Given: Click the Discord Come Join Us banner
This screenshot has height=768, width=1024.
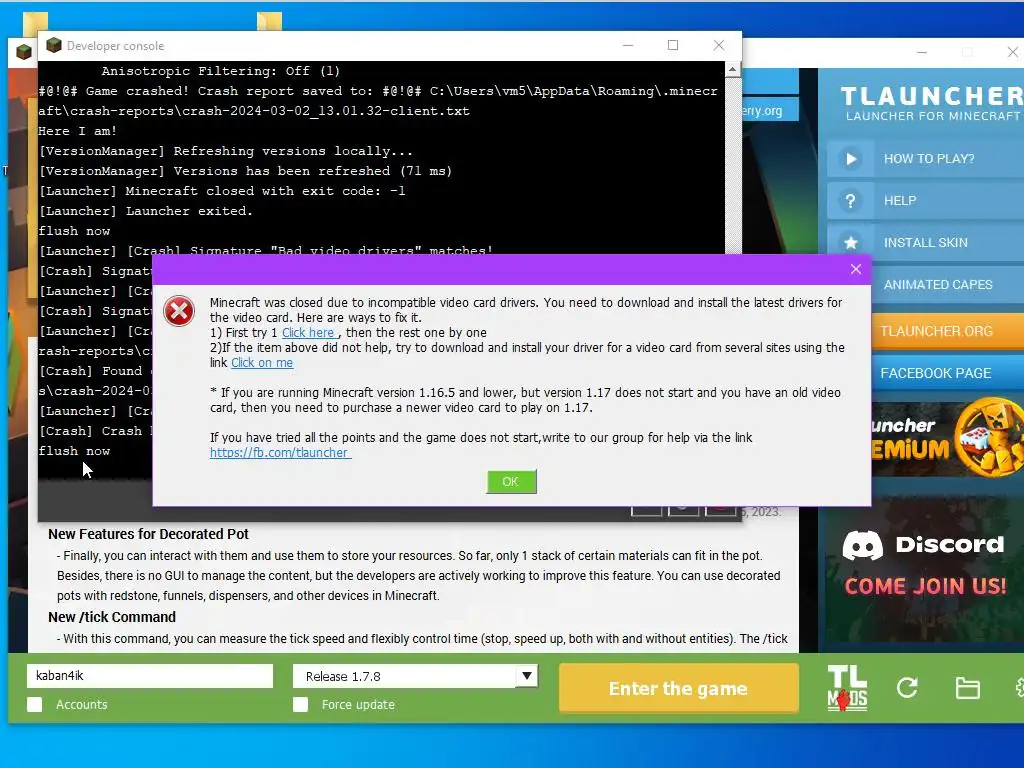Looking at the screenshot, I should click(x=925, y=568).
